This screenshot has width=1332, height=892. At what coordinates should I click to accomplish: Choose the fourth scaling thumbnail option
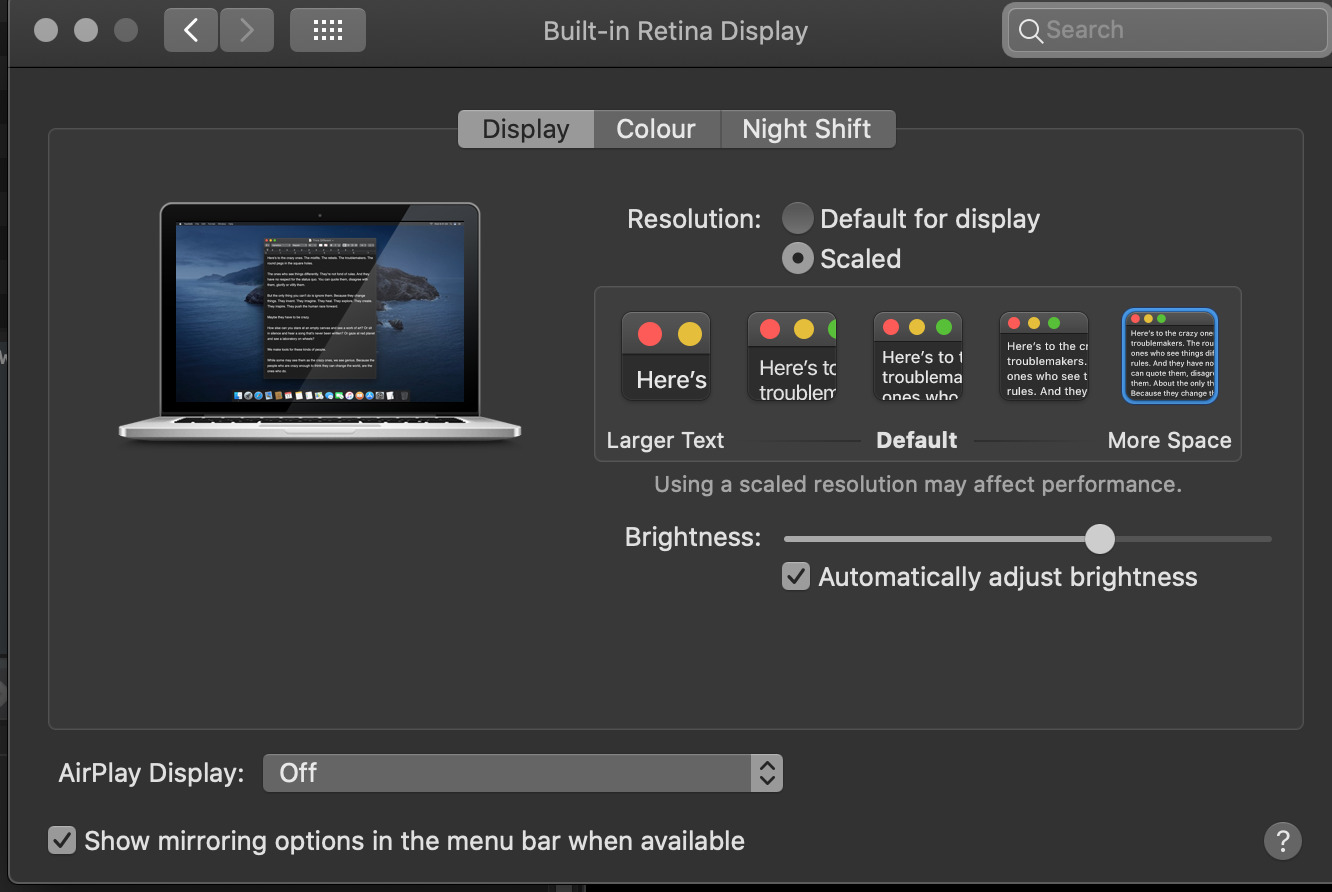pyautogui.click(x=1044, y=357)
